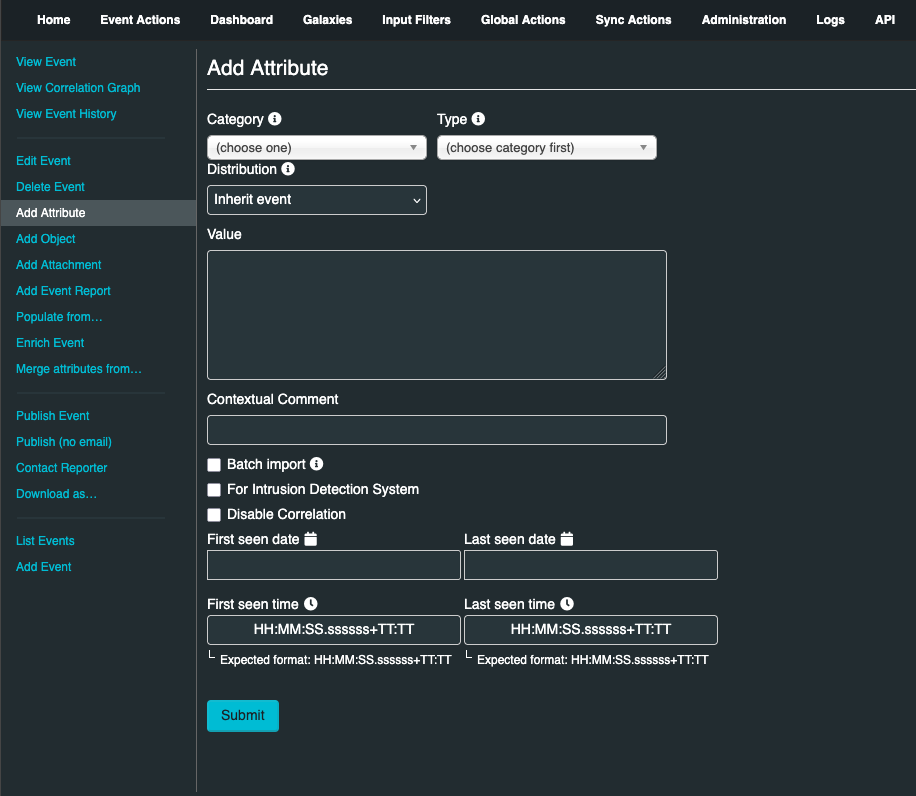
Task: Open the Administration menu
Action: coord(743,20)
